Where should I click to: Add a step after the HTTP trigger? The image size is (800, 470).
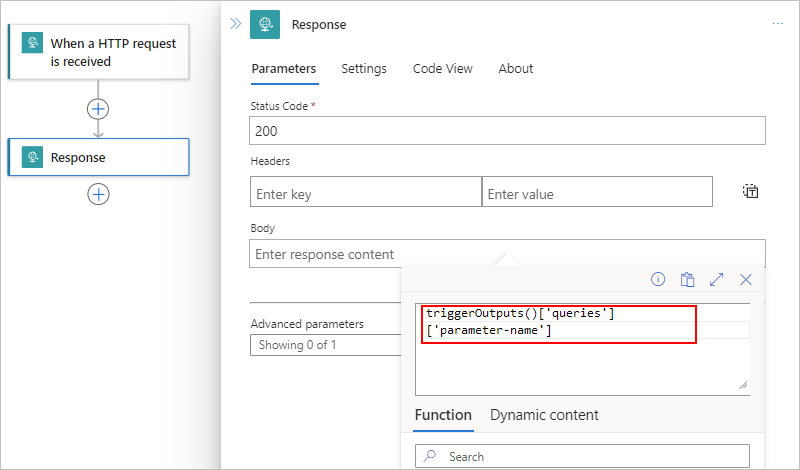[x=98, y=108]
